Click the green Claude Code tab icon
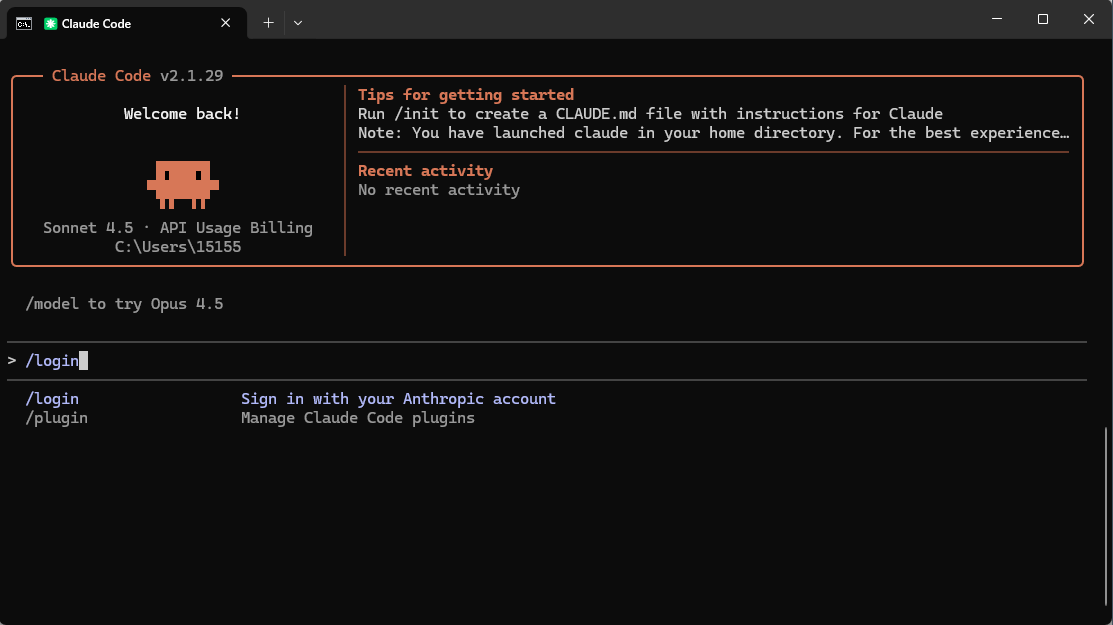Image resolution: width=1113 pixels, height=625 pixels. point(50,23)
